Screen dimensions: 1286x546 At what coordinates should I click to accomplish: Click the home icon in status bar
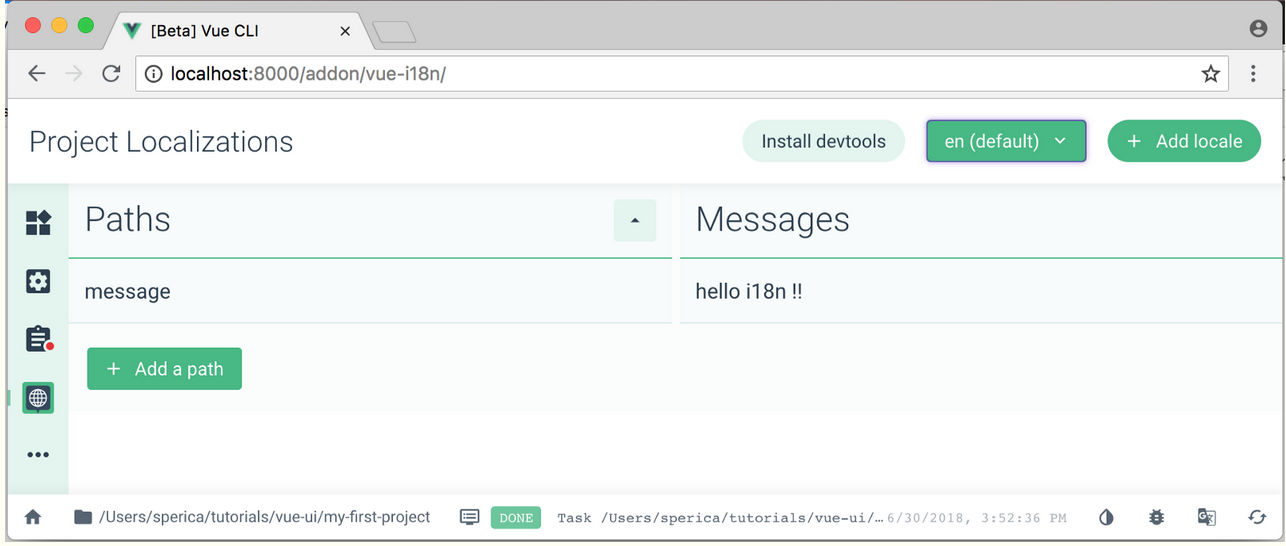pyautogui.click(x=33, y=517)
